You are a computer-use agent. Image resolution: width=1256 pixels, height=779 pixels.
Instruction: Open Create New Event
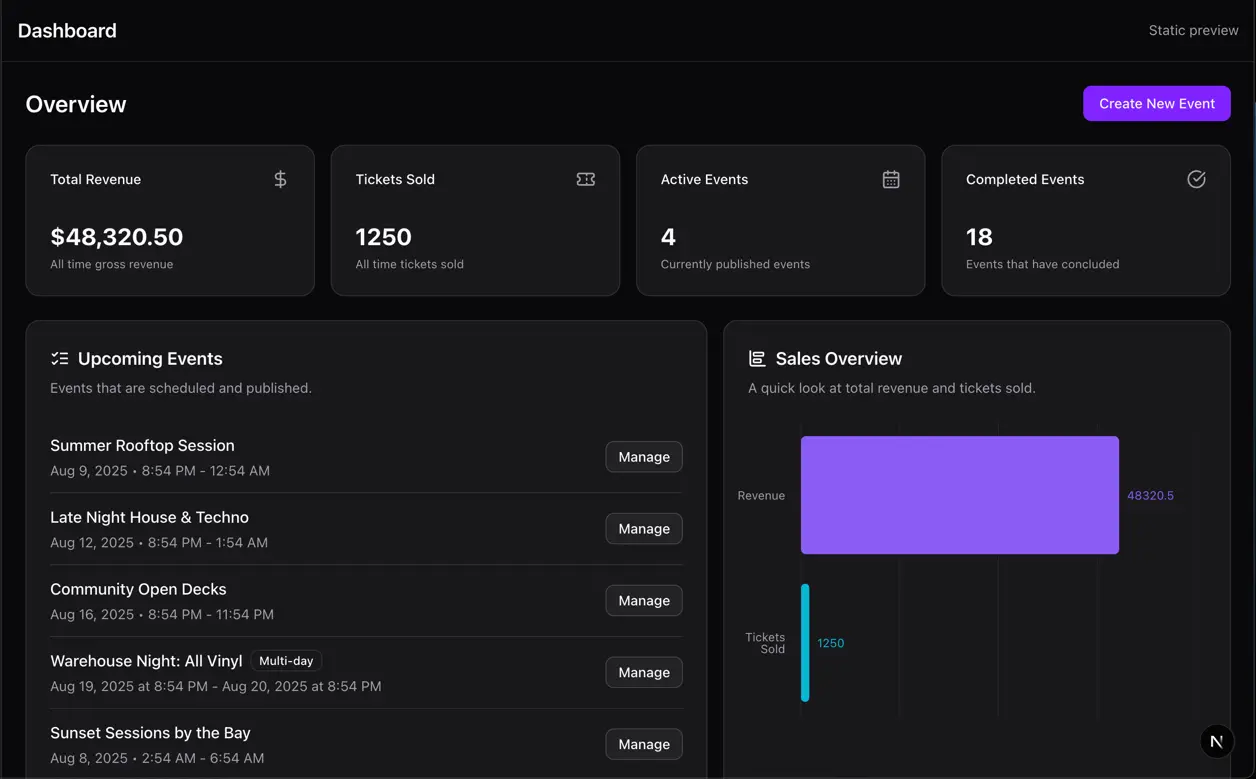pos(1156,103)
